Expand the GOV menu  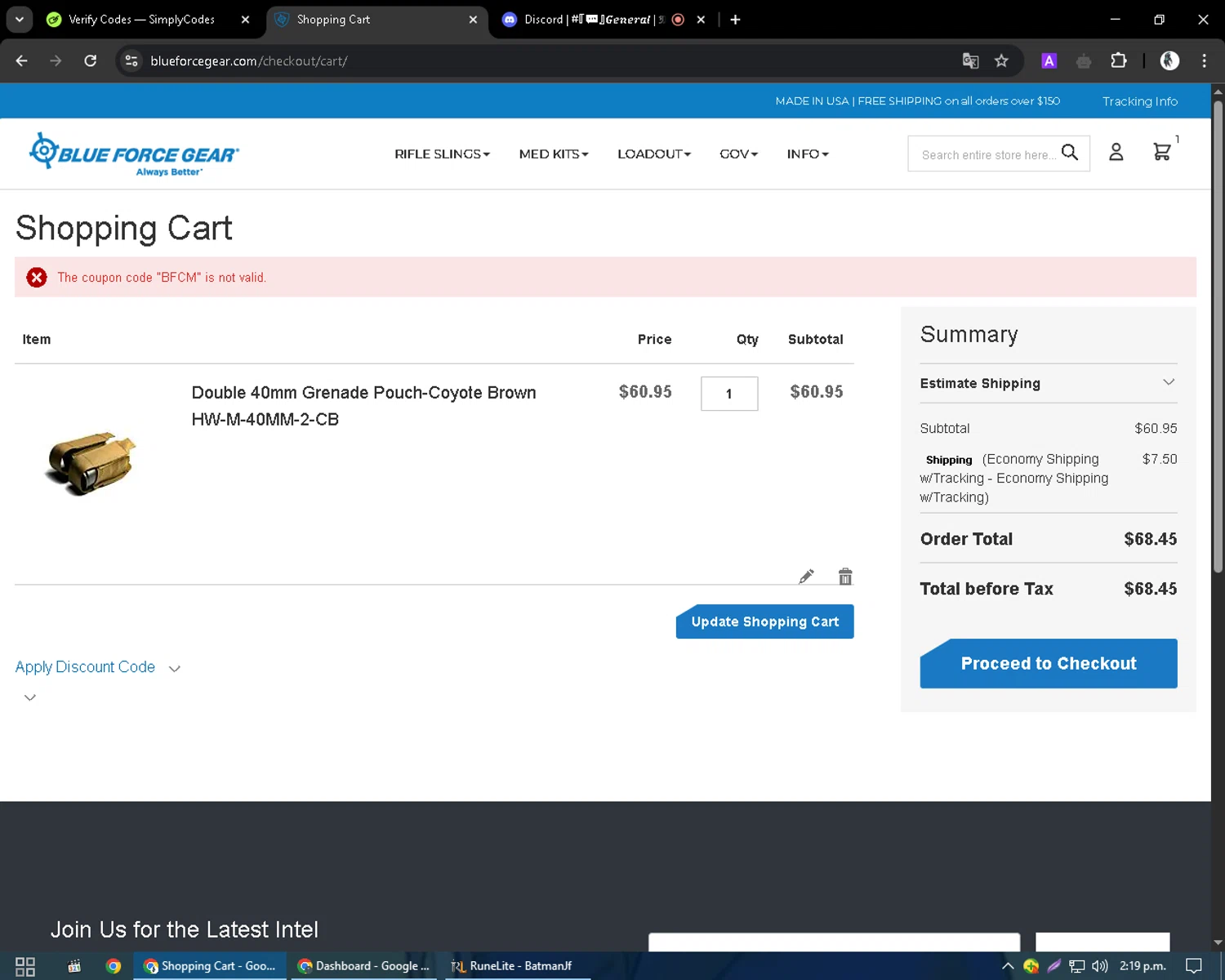point(738,154)
